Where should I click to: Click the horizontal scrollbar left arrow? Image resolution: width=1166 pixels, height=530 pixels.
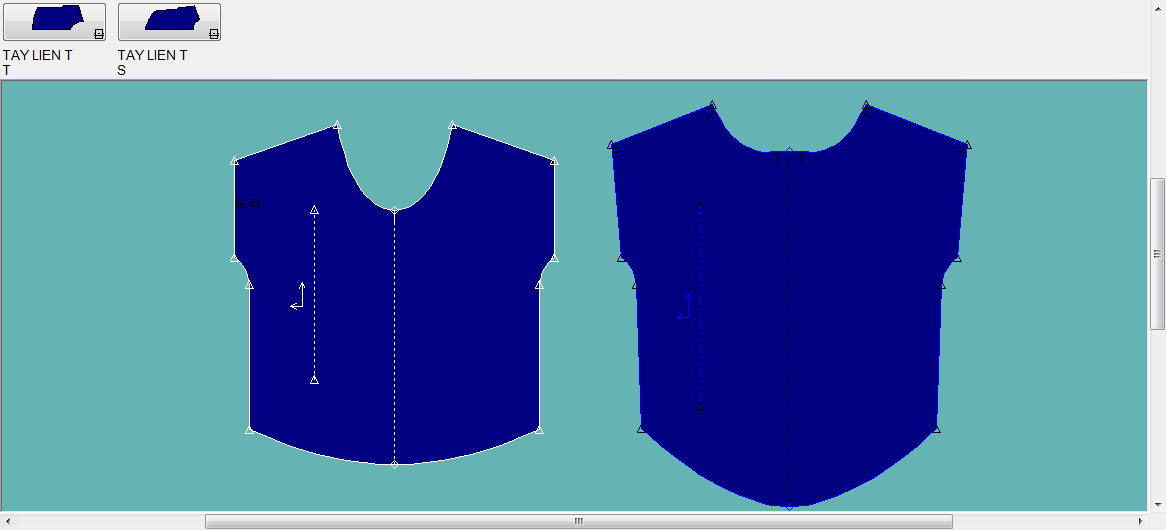[x=8, y=521]
